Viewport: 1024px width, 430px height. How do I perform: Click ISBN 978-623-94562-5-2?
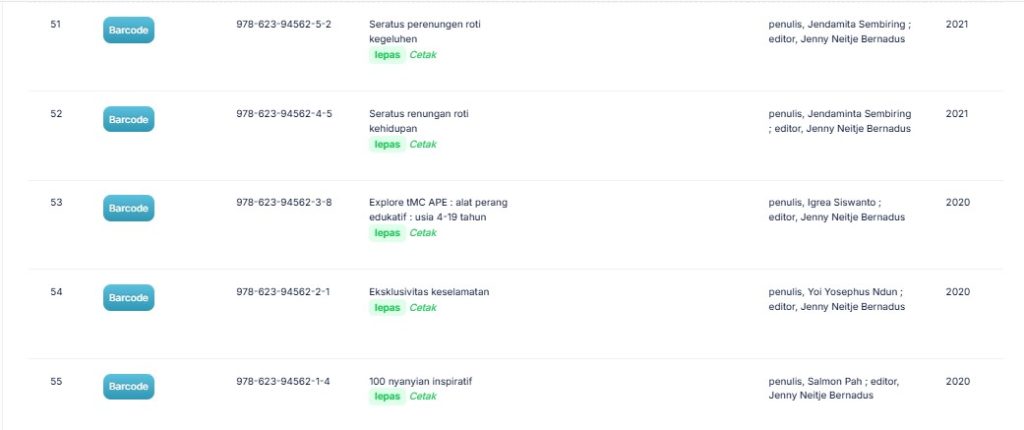[x=284, y=23]
